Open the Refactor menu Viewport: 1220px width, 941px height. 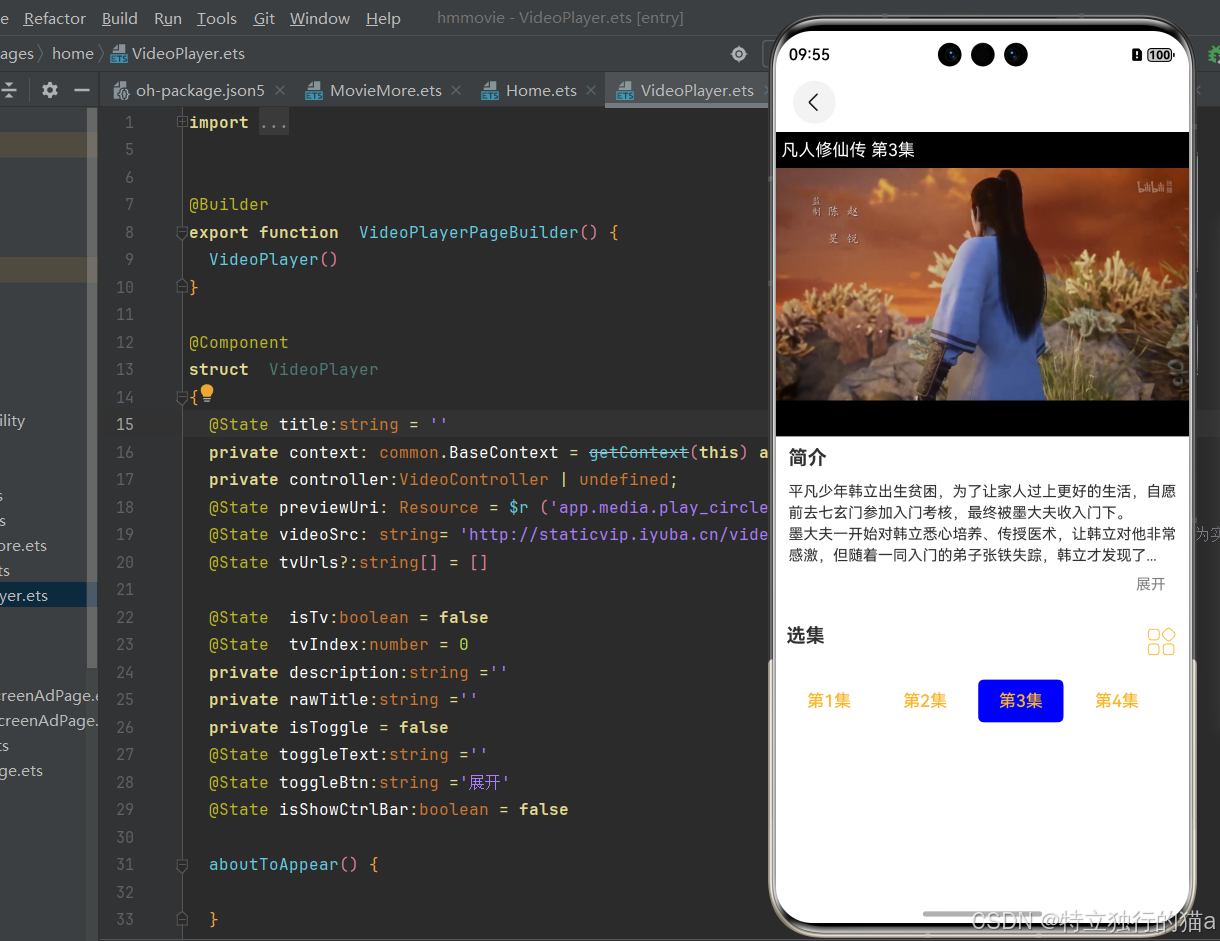pyautogui.click(x=55, y=18)
